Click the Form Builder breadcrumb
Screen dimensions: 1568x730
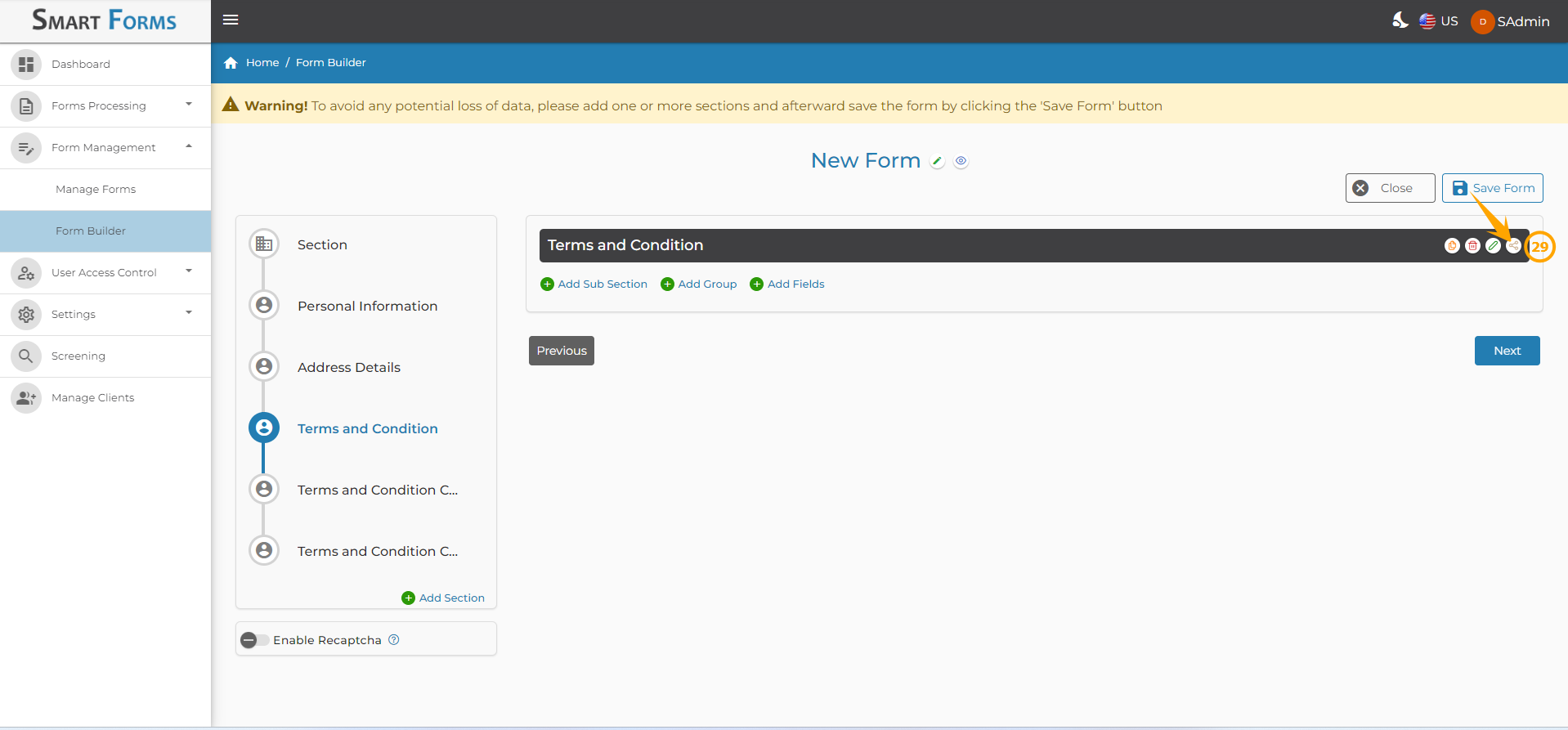[x=331, y=63]
